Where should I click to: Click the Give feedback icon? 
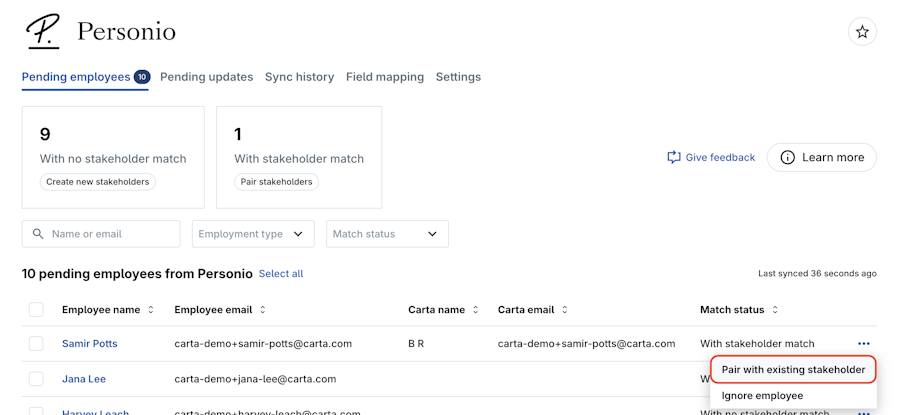(674, 157)
